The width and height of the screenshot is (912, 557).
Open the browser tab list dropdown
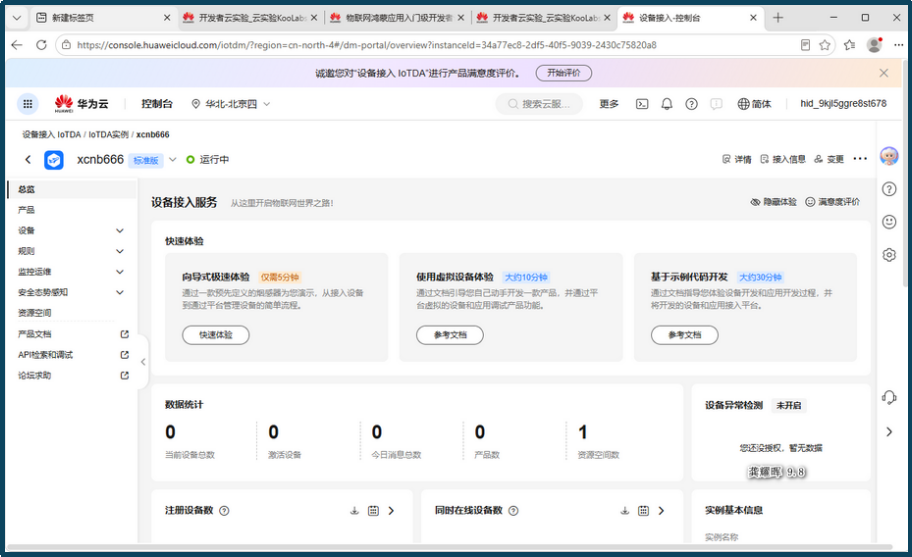pos(17,18)
